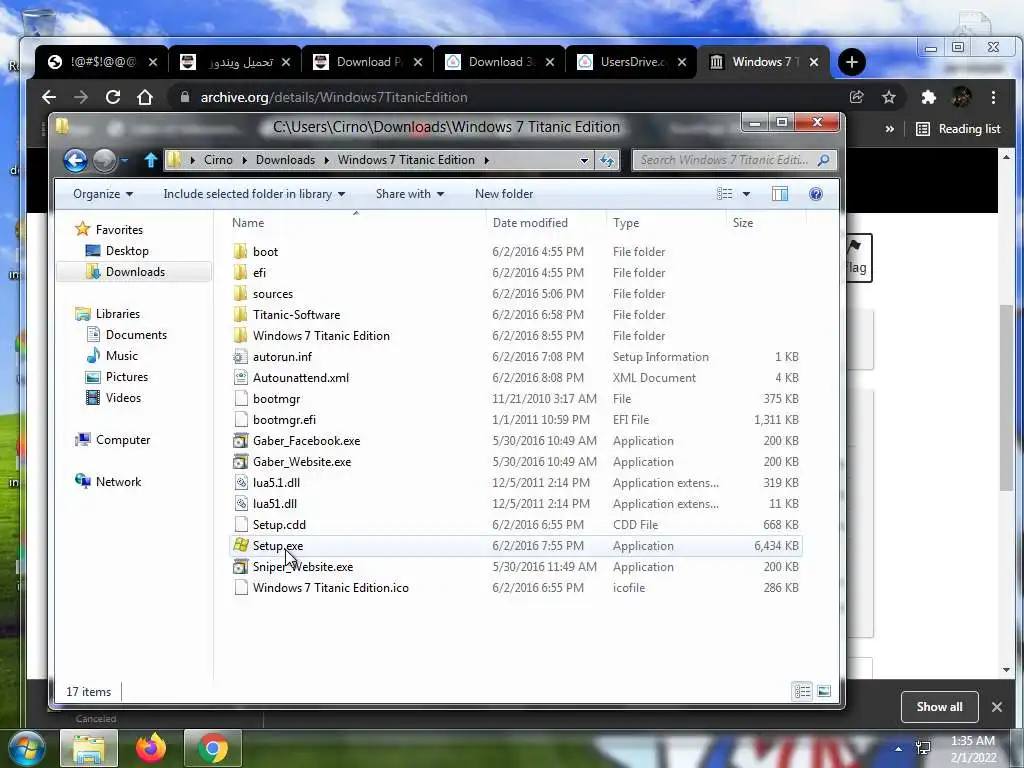Click Downloads breadcrumb in address bar
The image size is (1024, 768).
coord(285,160)
